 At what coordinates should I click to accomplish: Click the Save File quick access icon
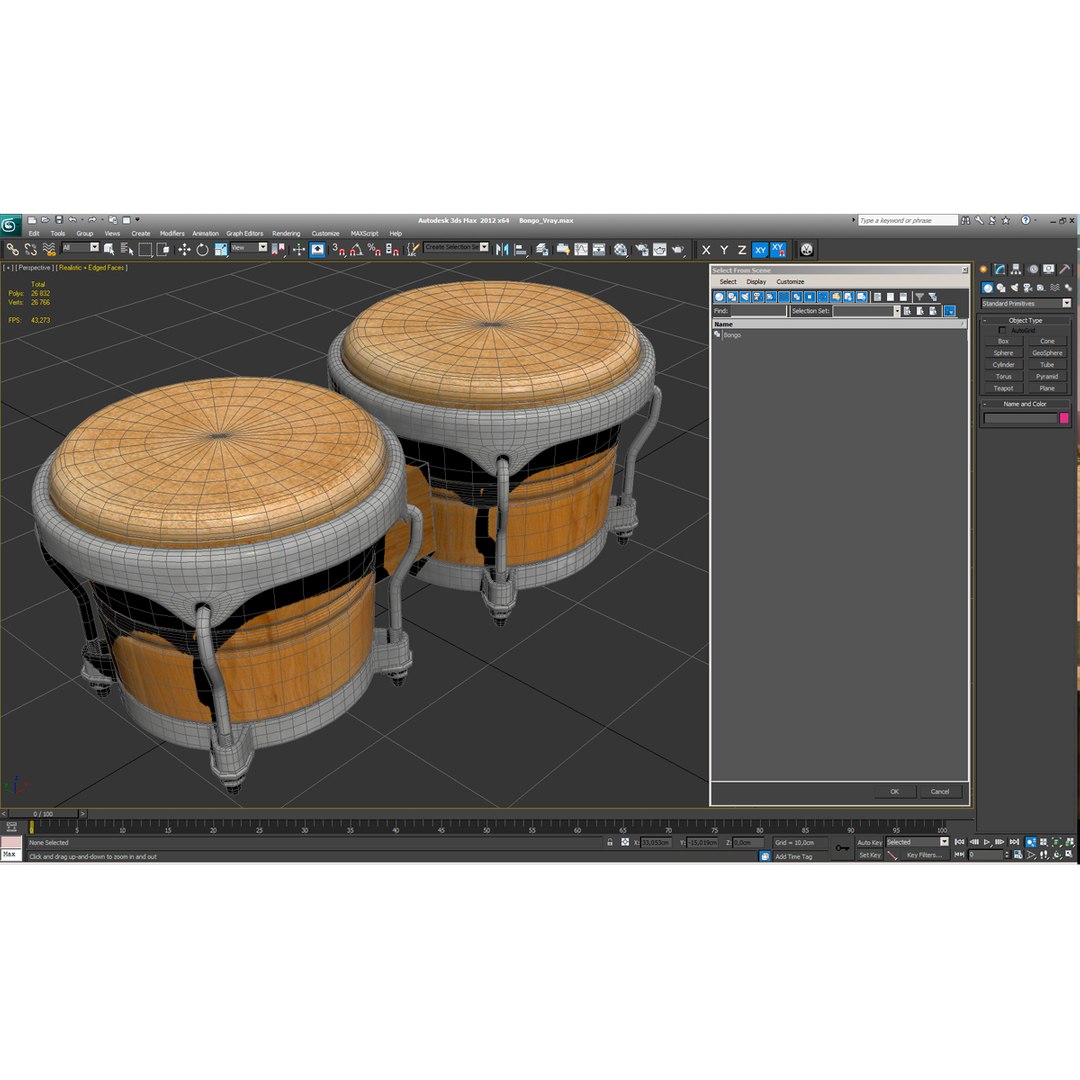[59, 220]
